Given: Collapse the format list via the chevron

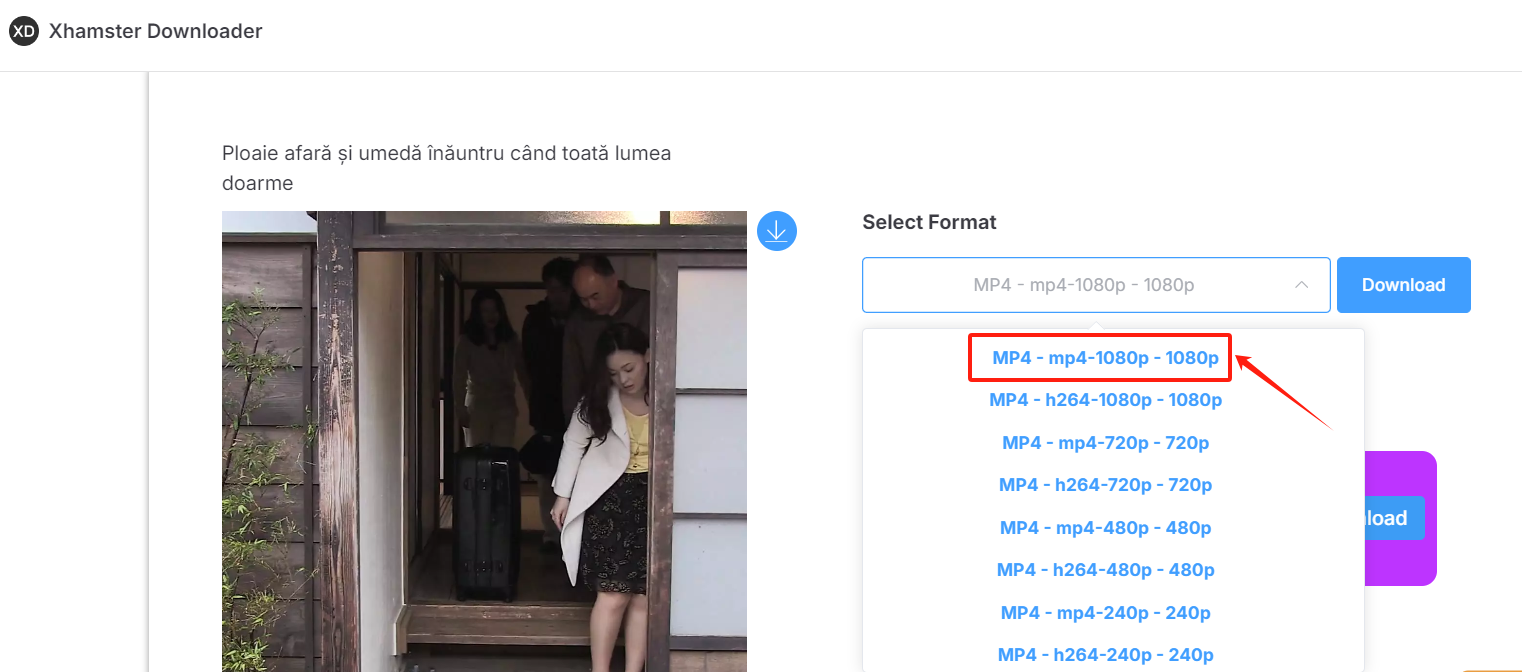Looking at the screenshot, I should point(1302,285).
